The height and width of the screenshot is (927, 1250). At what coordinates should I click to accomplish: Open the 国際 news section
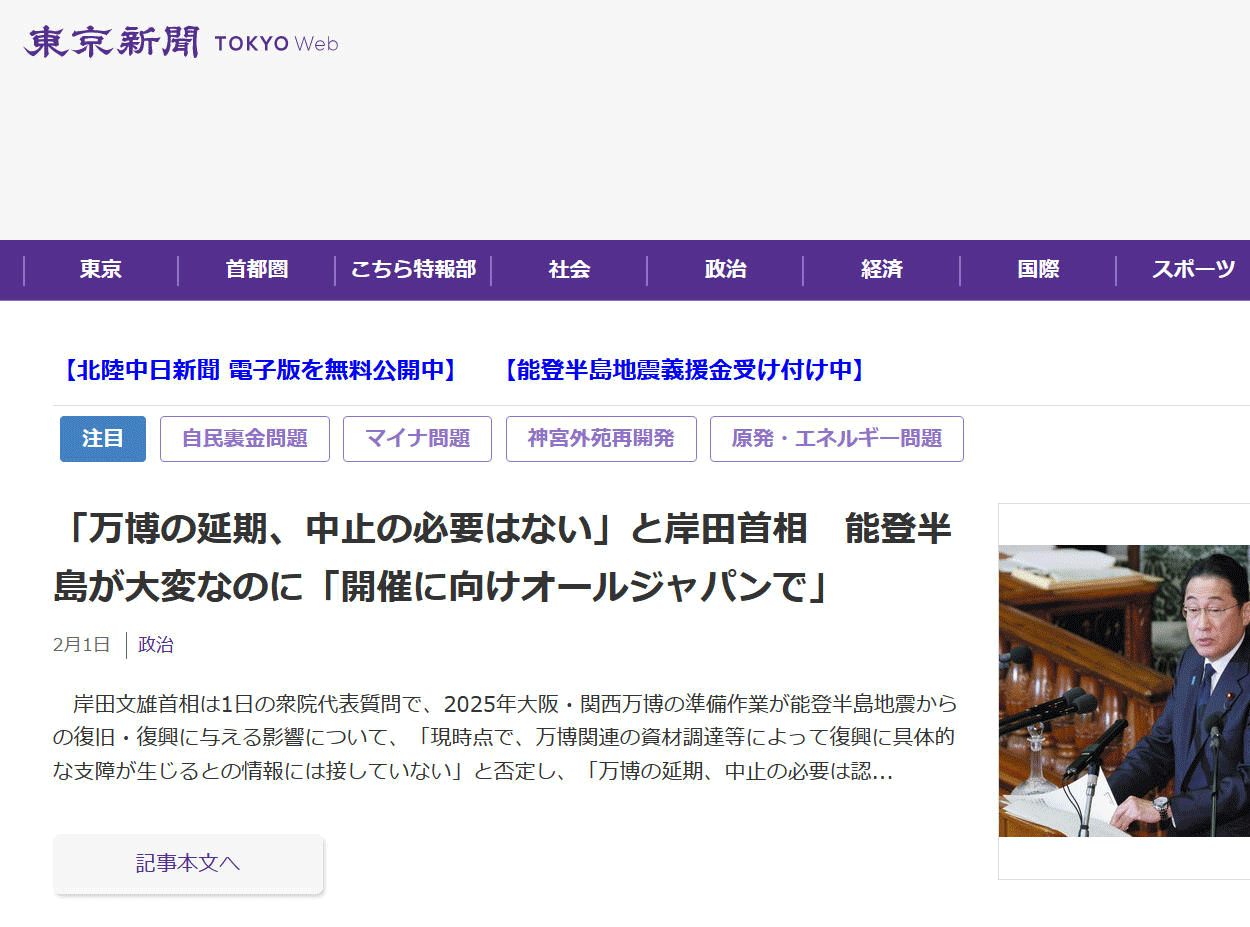(1038, 270)
